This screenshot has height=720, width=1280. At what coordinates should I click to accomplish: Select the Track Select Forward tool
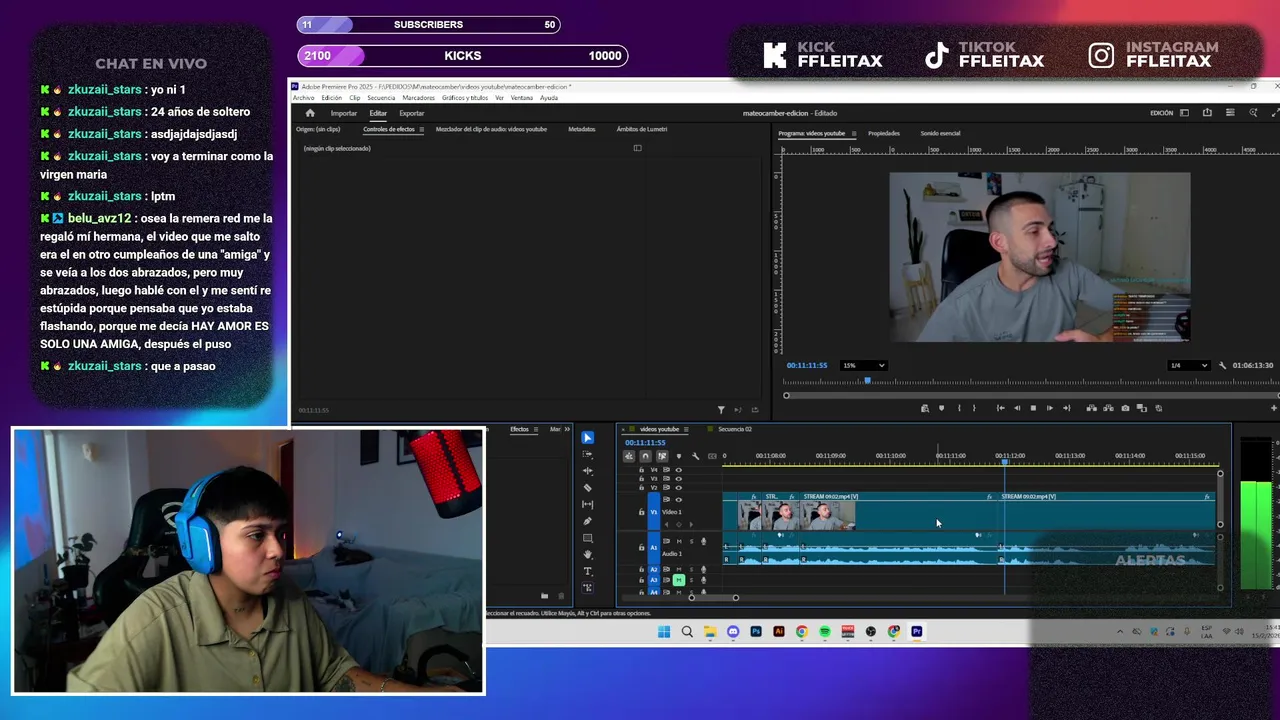click(x=588, y=454)
